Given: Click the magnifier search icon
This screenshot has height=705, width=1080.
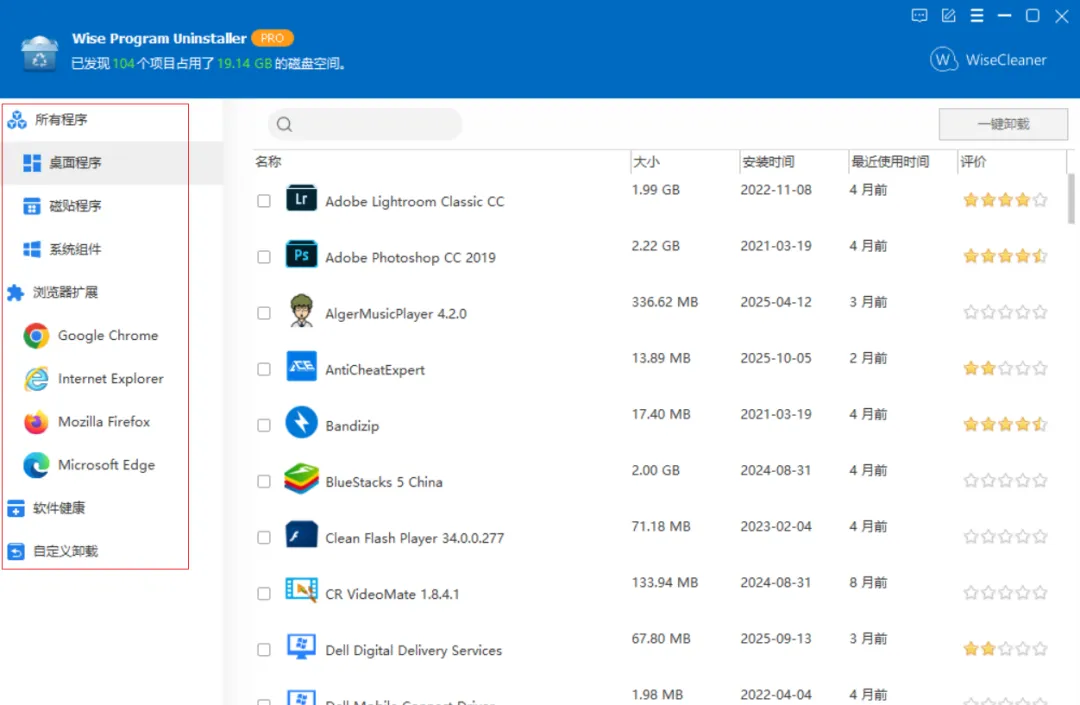Looking at the screenshot, I should click(x=284, y=125).
